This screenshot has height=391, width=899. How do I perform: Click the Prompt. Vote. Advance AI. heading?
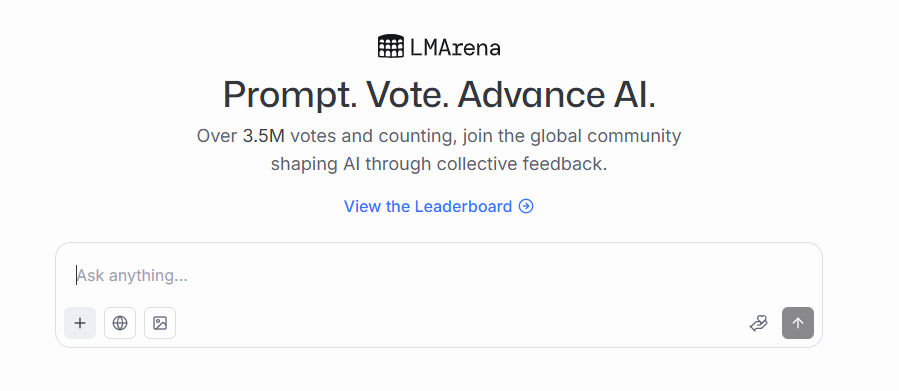pos(439,95)
